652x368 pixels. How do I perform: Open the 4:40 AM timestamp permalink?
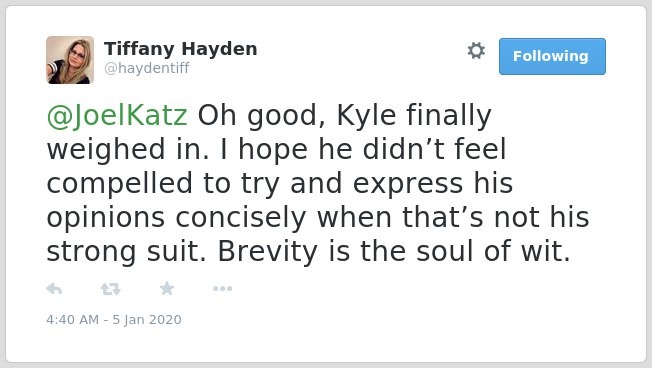click(x=72, y=320)
